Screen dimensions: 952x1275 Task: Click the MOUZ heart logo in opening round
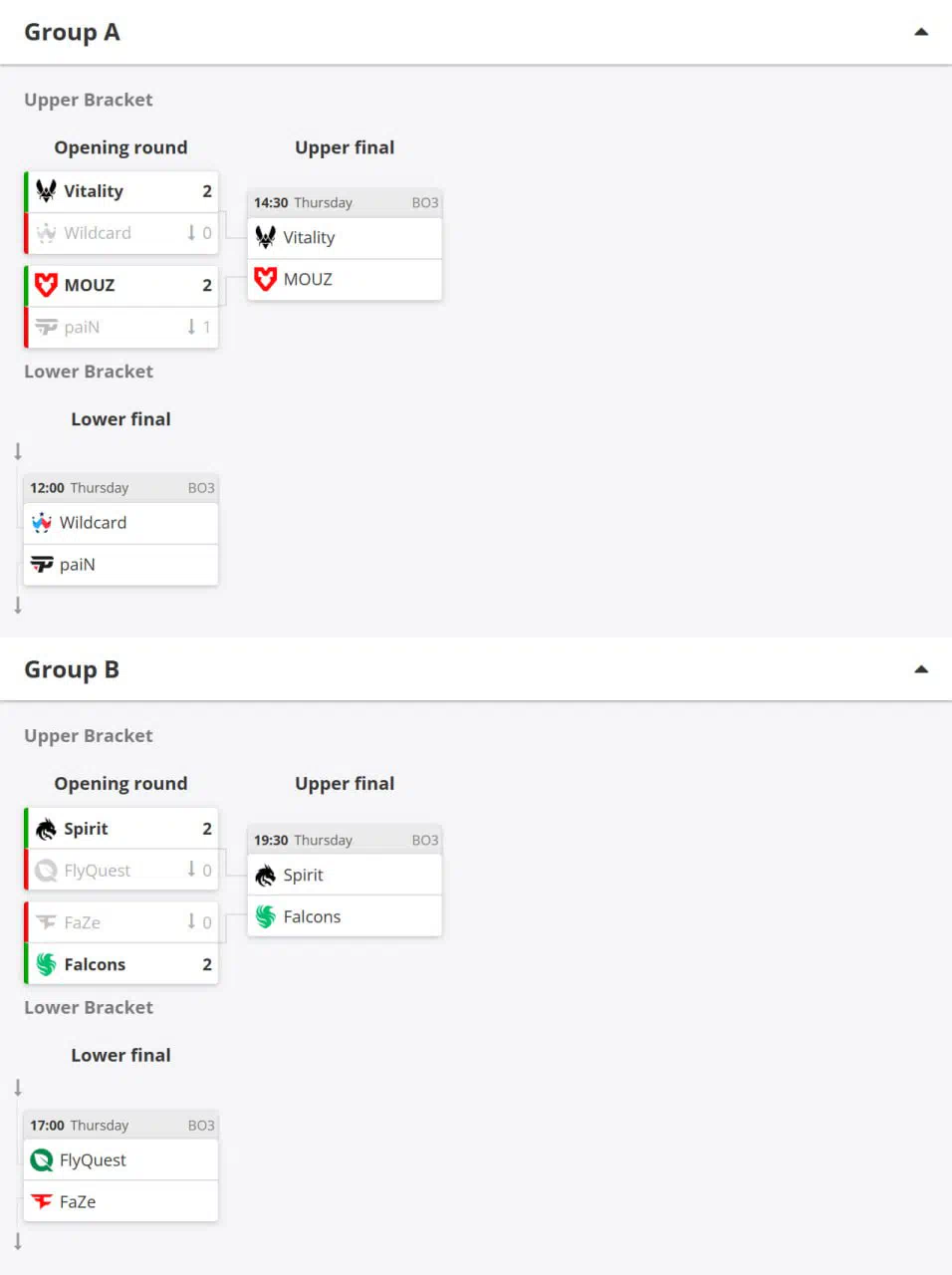(46, 285)
